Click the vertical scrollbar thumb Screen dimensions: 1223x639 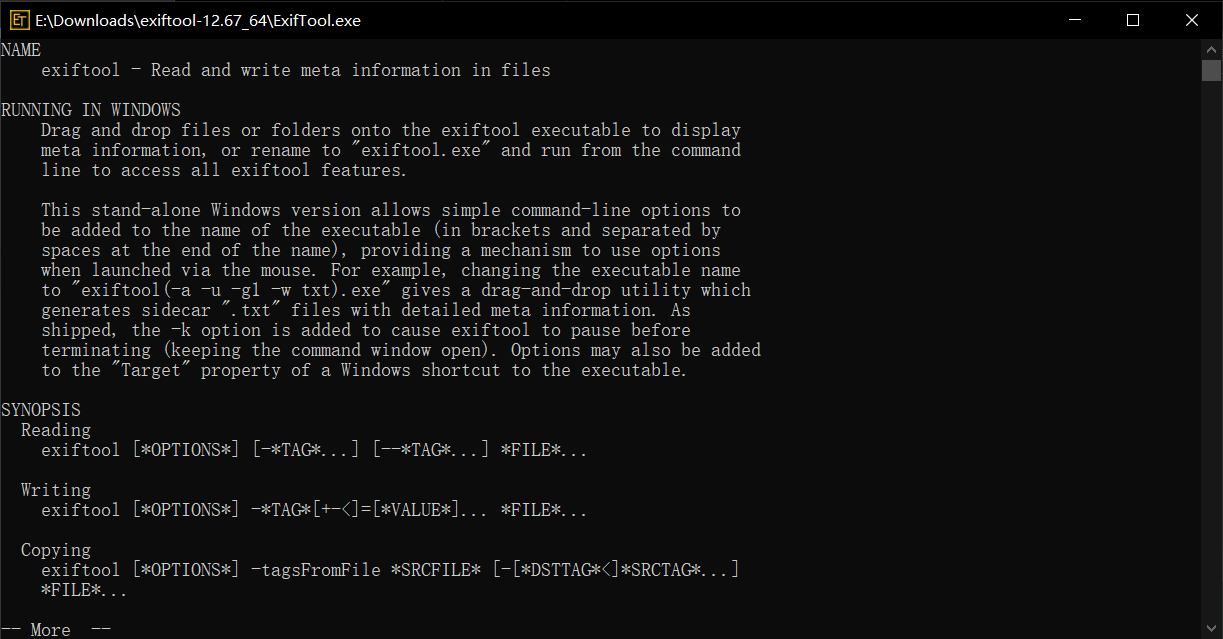pyautogui.click(x=1211, y=70)
